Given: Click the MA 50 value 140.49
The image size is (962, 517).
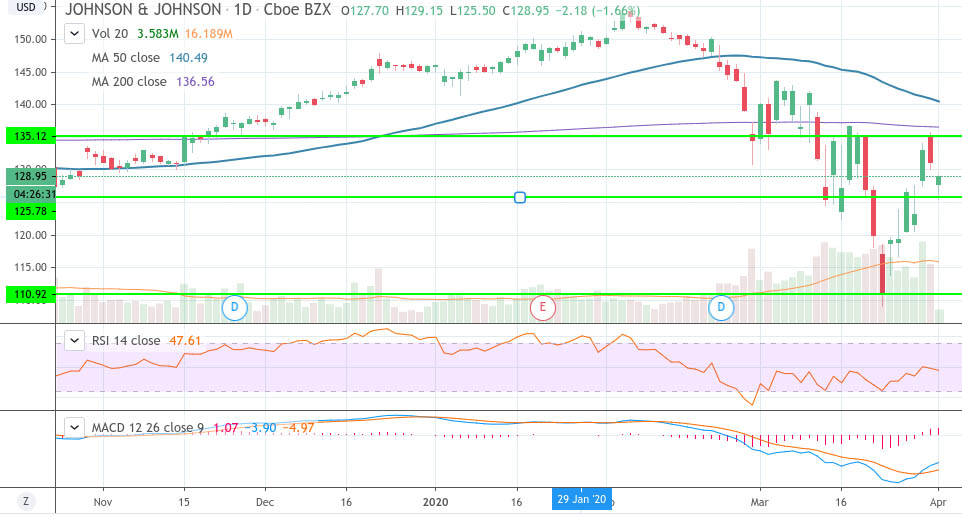Looking at the screenshot, I should pyautogui.click(x=188, y=58).
